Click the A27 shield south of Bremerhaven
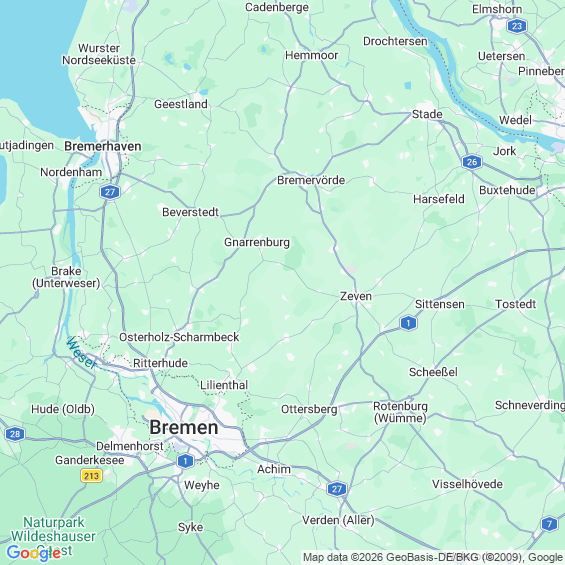This screenshot has width=565, height=565. [x=110, y=192]
